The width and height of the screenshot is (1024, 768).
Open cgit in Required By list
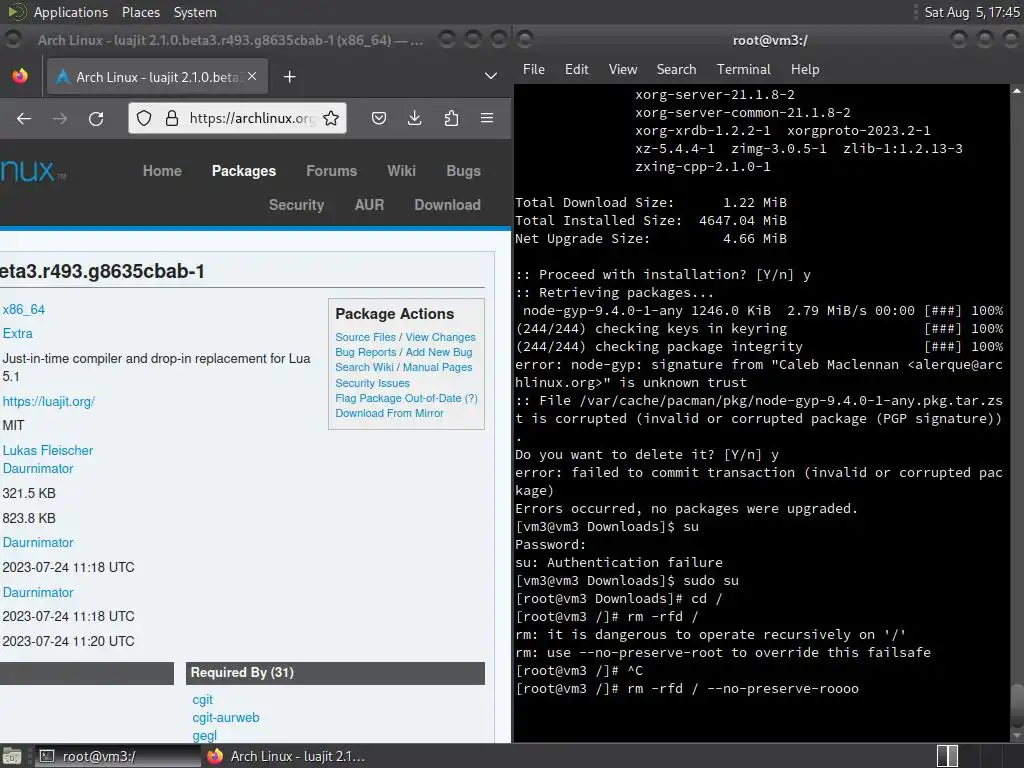(x=202, y=699)
